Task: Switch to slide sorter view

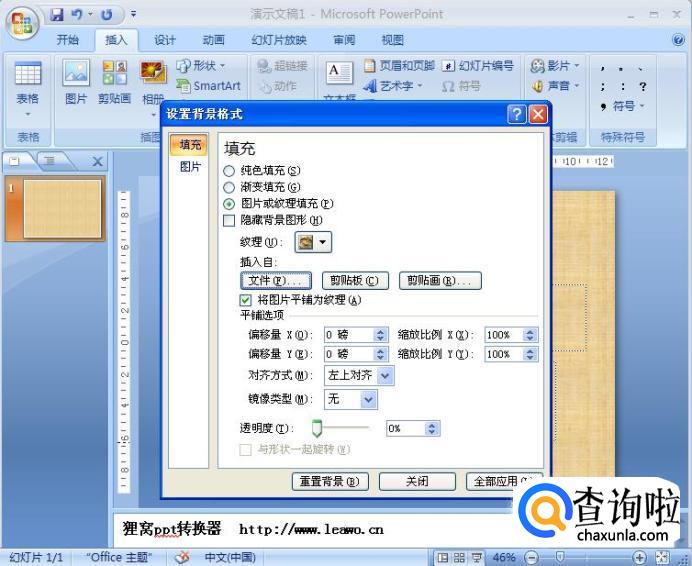Action: [459, 558]
